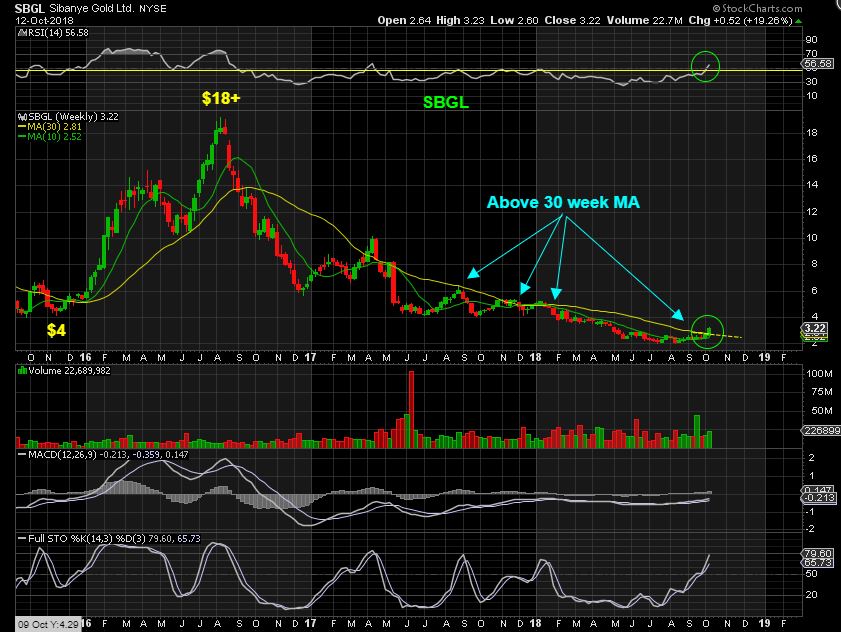Click the 90 label on the RSI axis

(x=812, y=40)
